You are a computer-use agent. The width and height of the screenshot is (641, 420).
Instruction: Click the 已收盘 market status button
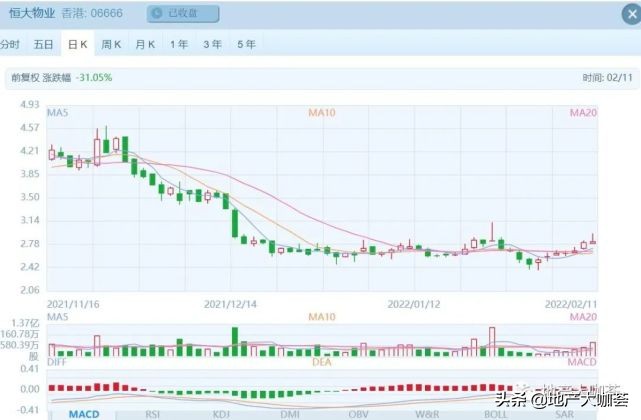click(x=183, y=13)
